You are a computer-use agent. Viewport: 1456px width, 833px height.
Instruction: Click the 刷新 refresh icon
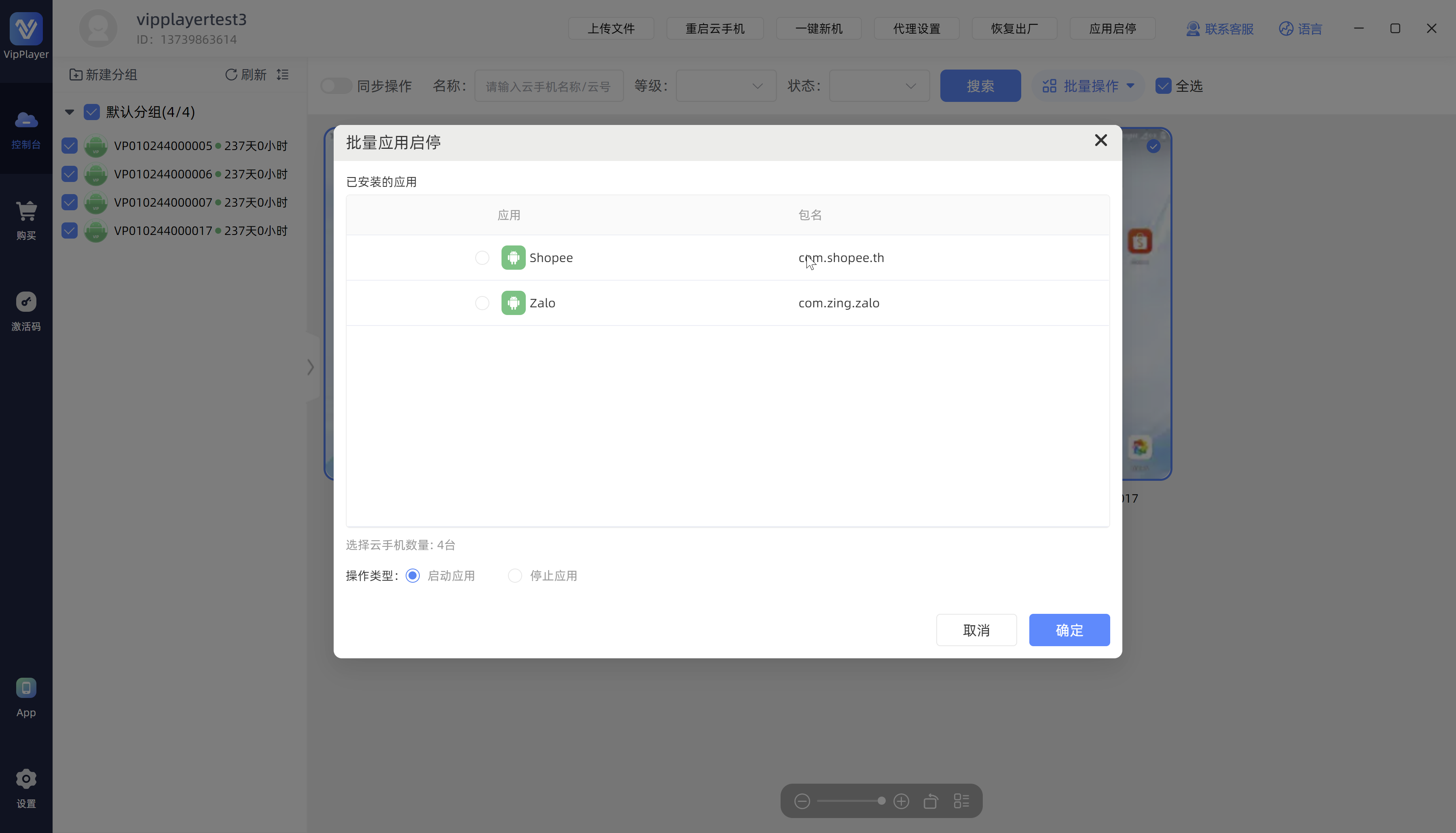click(231, 74)
